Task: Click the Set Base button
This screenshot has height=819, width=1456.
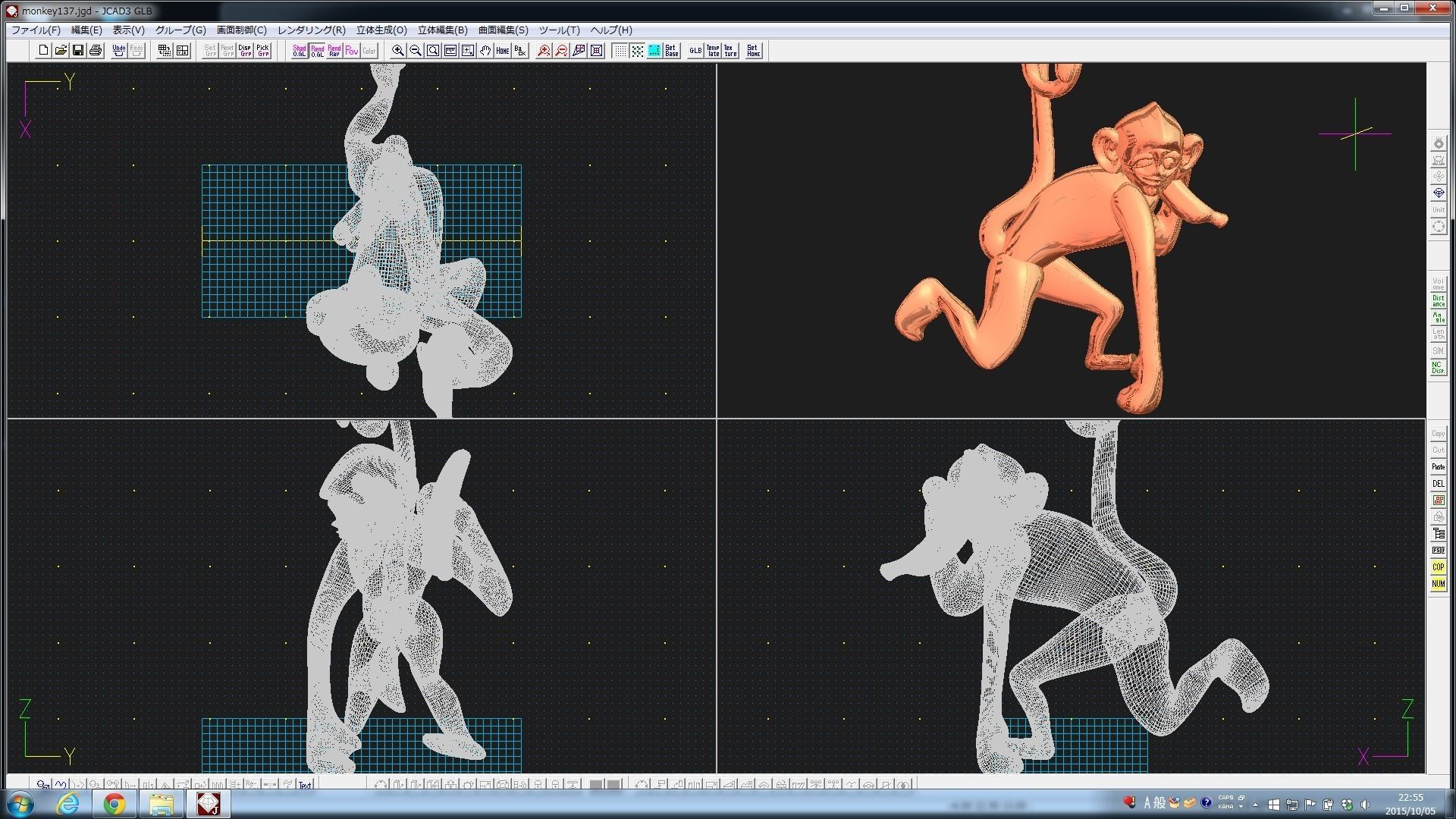Action: [x=672, y=51]
